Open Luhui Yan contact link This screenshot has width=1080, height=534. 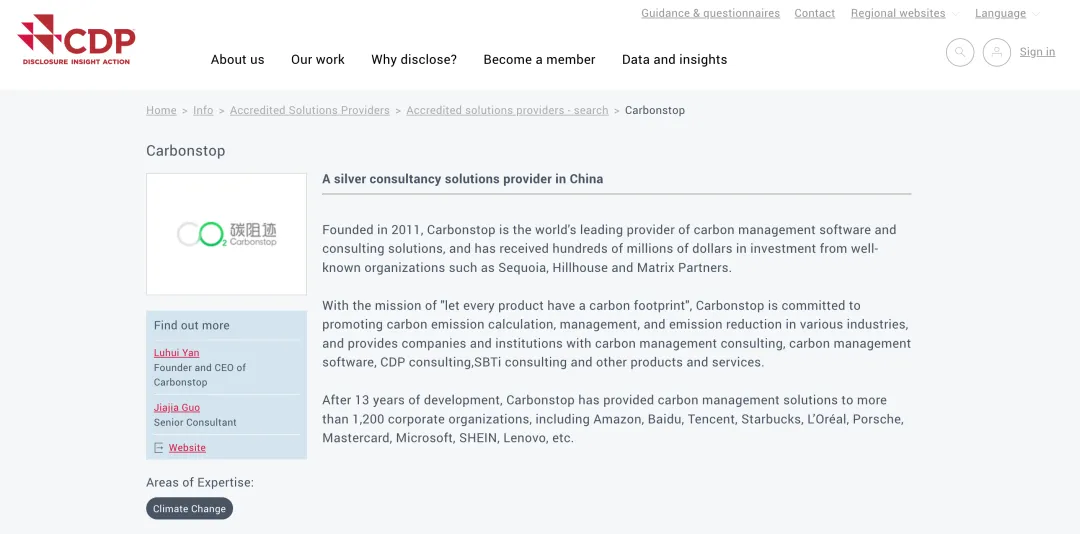(177, 353)
